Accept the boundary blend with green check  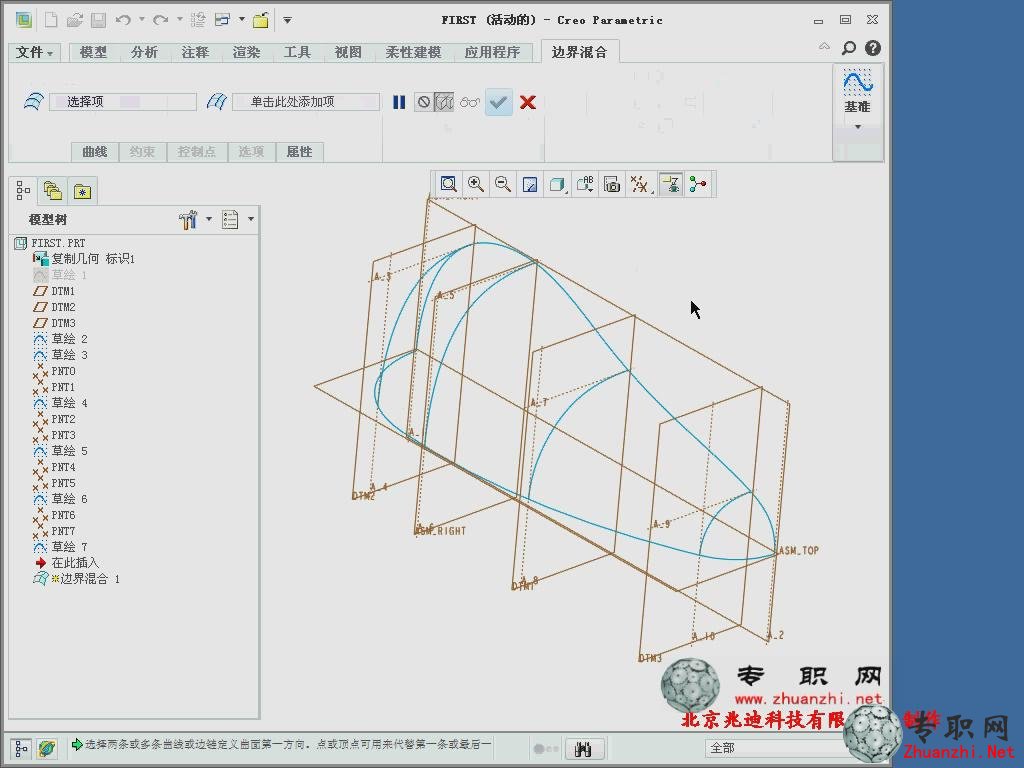click(498, 103)
